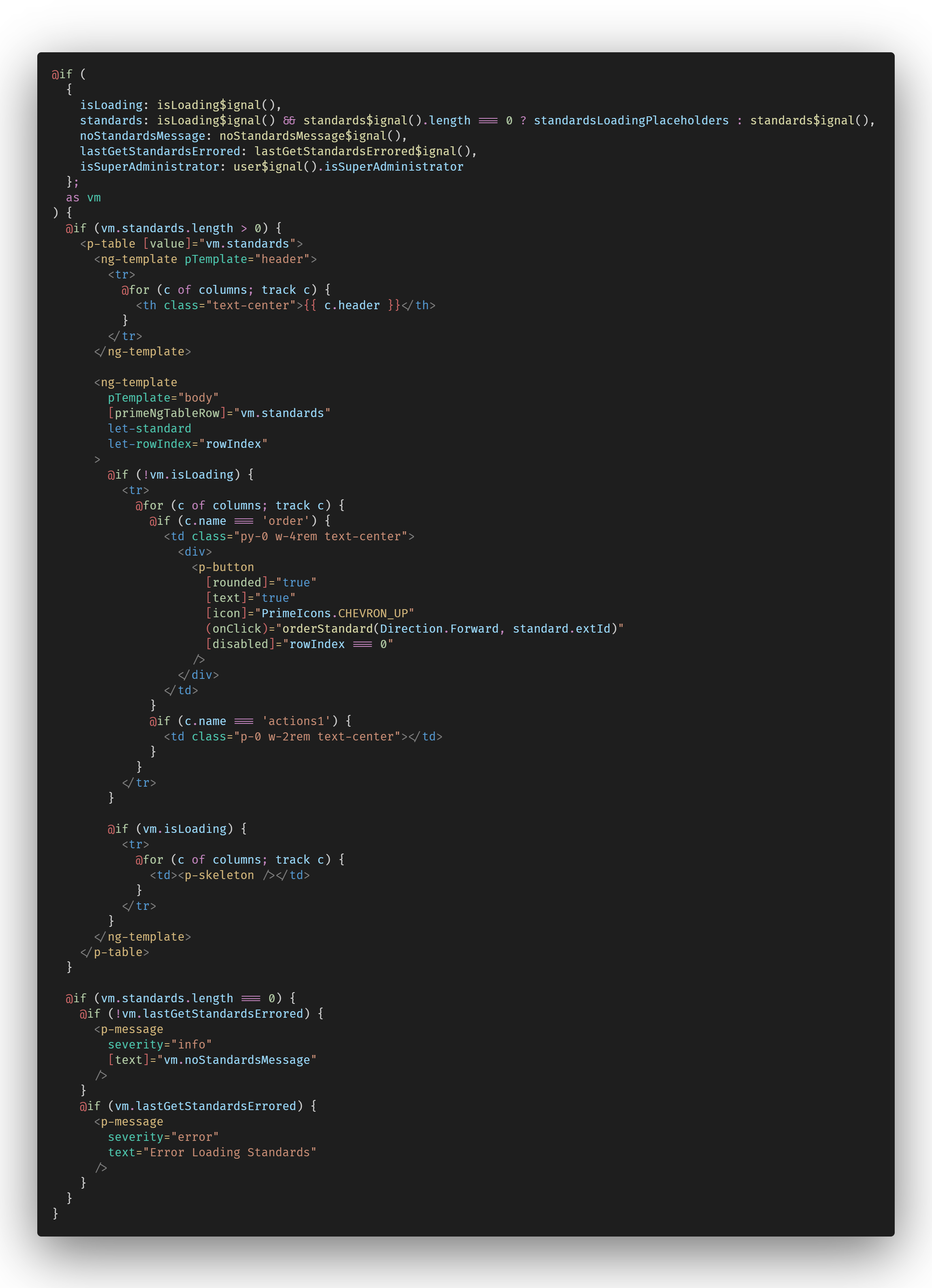Screen dimensions: 932x1288
Task: Click 'class="py-0 w-4rem text-center"' td line
Action: click(289, 536)
